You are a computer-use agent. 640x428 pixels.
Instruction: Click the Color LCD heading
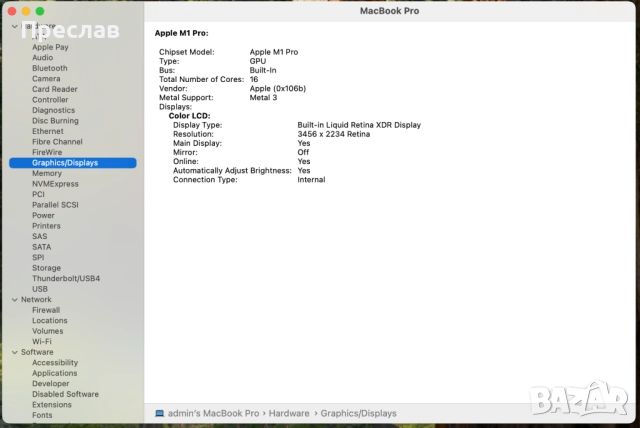(x=189, y=116)
